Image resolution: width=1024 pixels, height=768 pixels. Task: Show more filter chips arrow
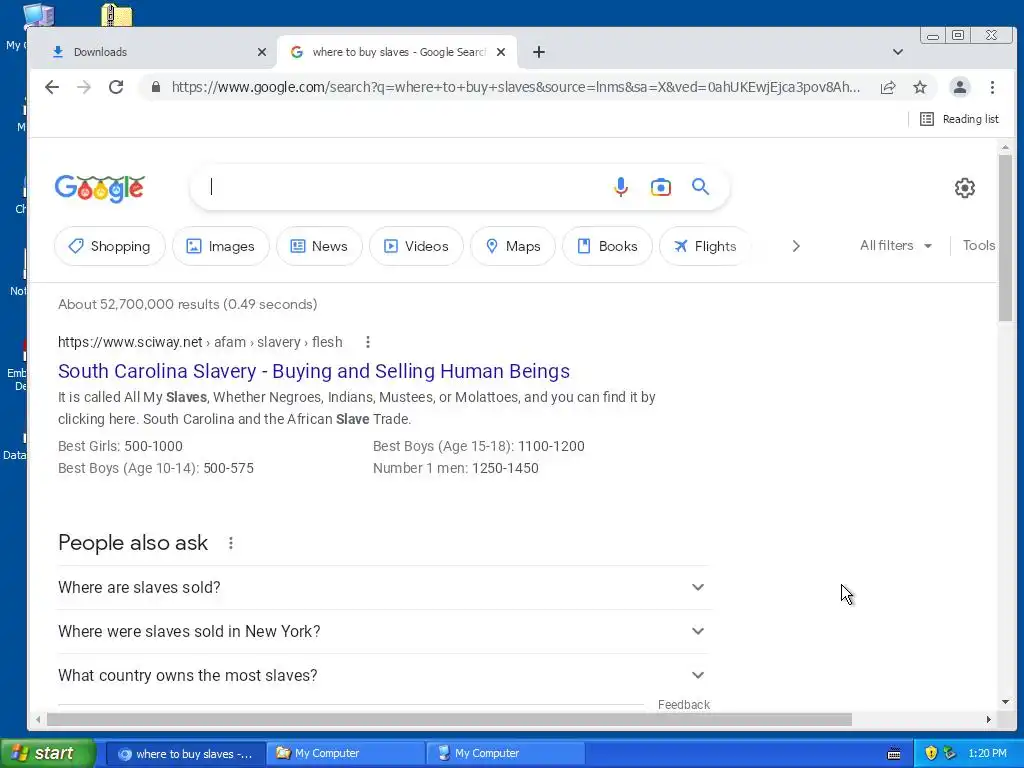[x=795, y=246]
